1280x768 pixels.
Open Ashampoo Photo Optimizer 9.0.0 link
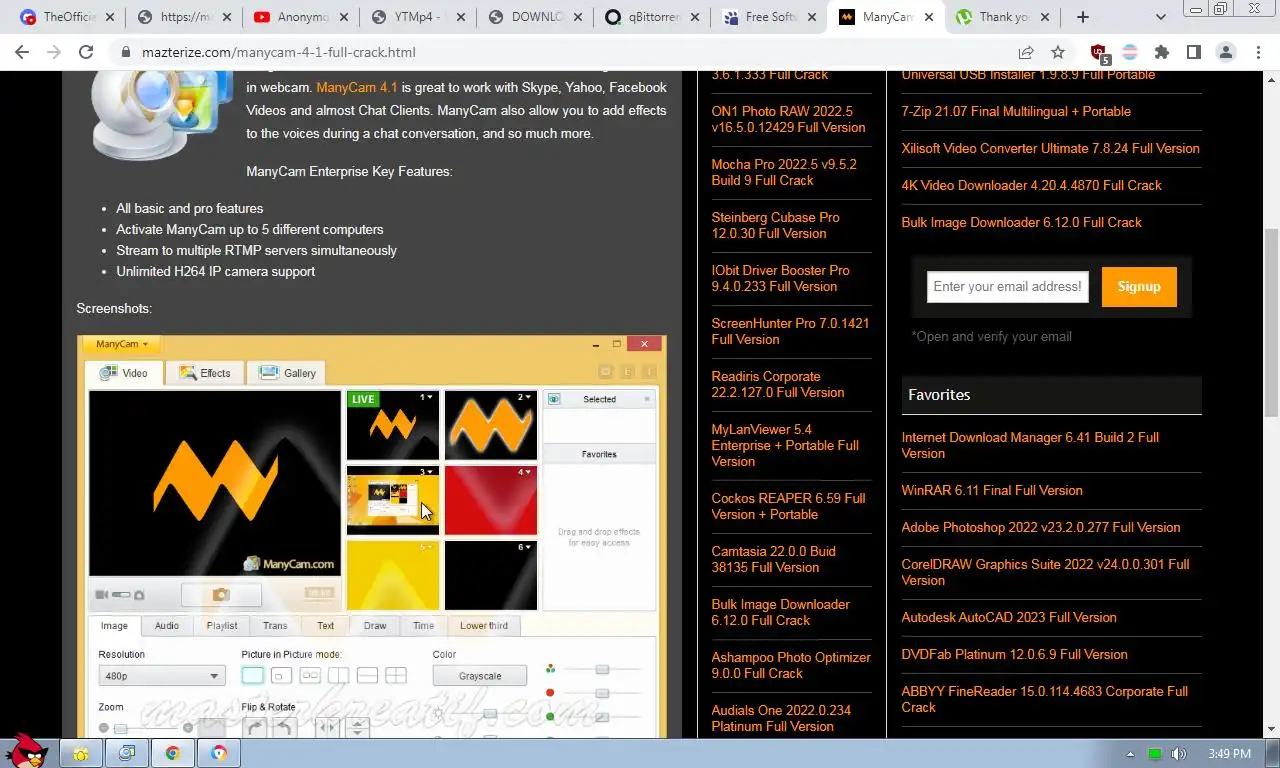click(x=791, y=665)
